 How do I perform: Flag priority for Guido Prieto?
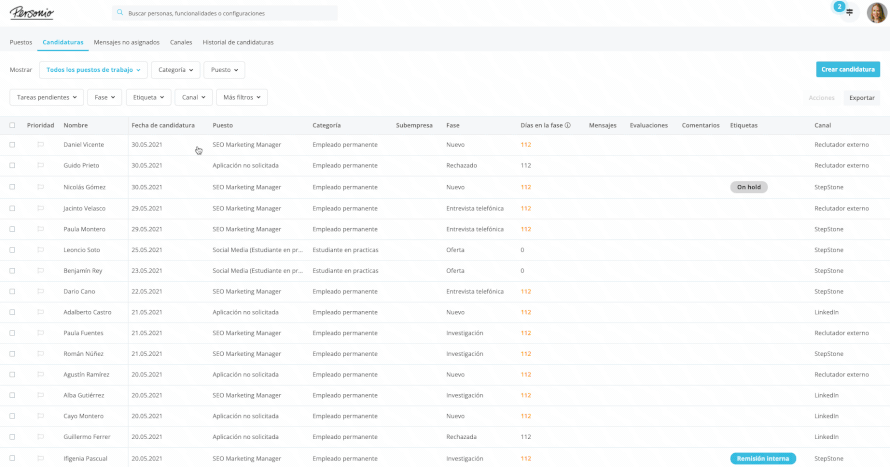[x=41, y=166]
